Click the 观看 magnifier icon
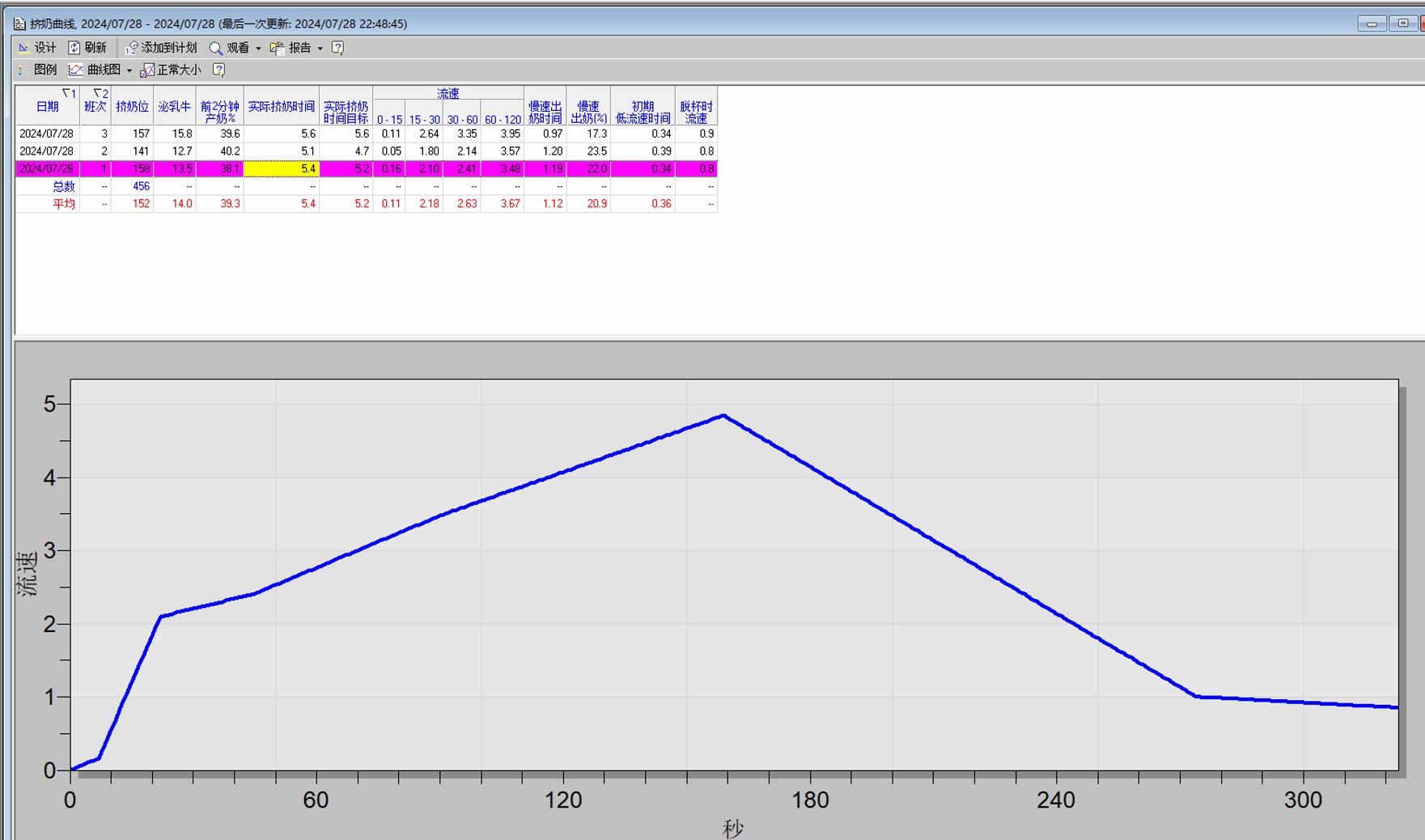The width and height of the screenshot is (1425, 840). (x=216, y=48)
